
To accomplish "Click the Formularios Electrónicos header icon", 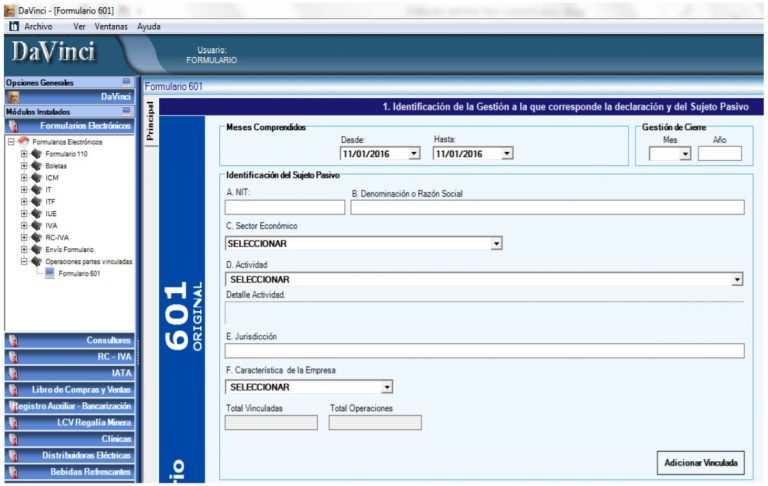I will point(13,127).
